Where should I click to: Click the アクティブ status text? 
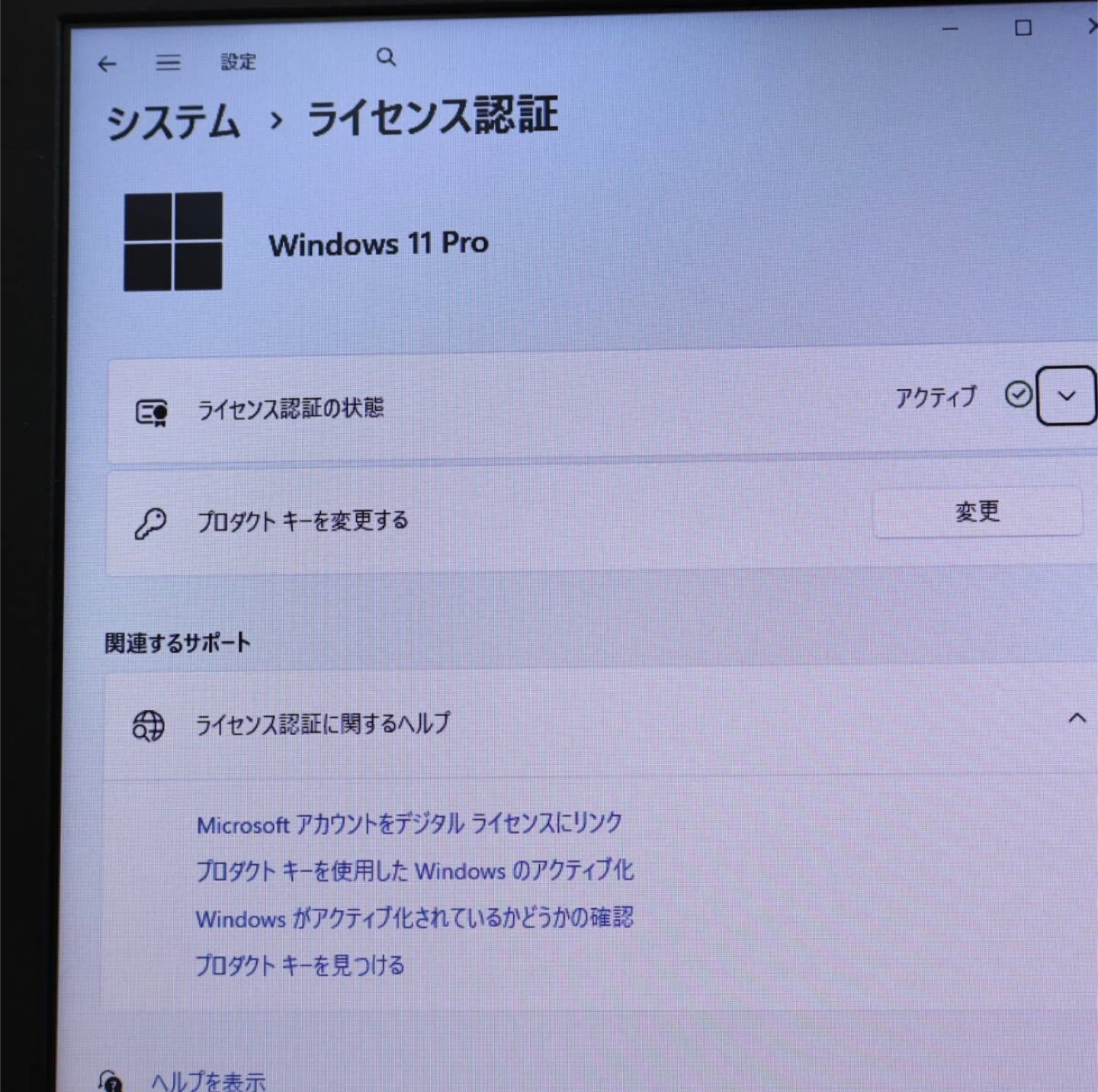(936, 397)
